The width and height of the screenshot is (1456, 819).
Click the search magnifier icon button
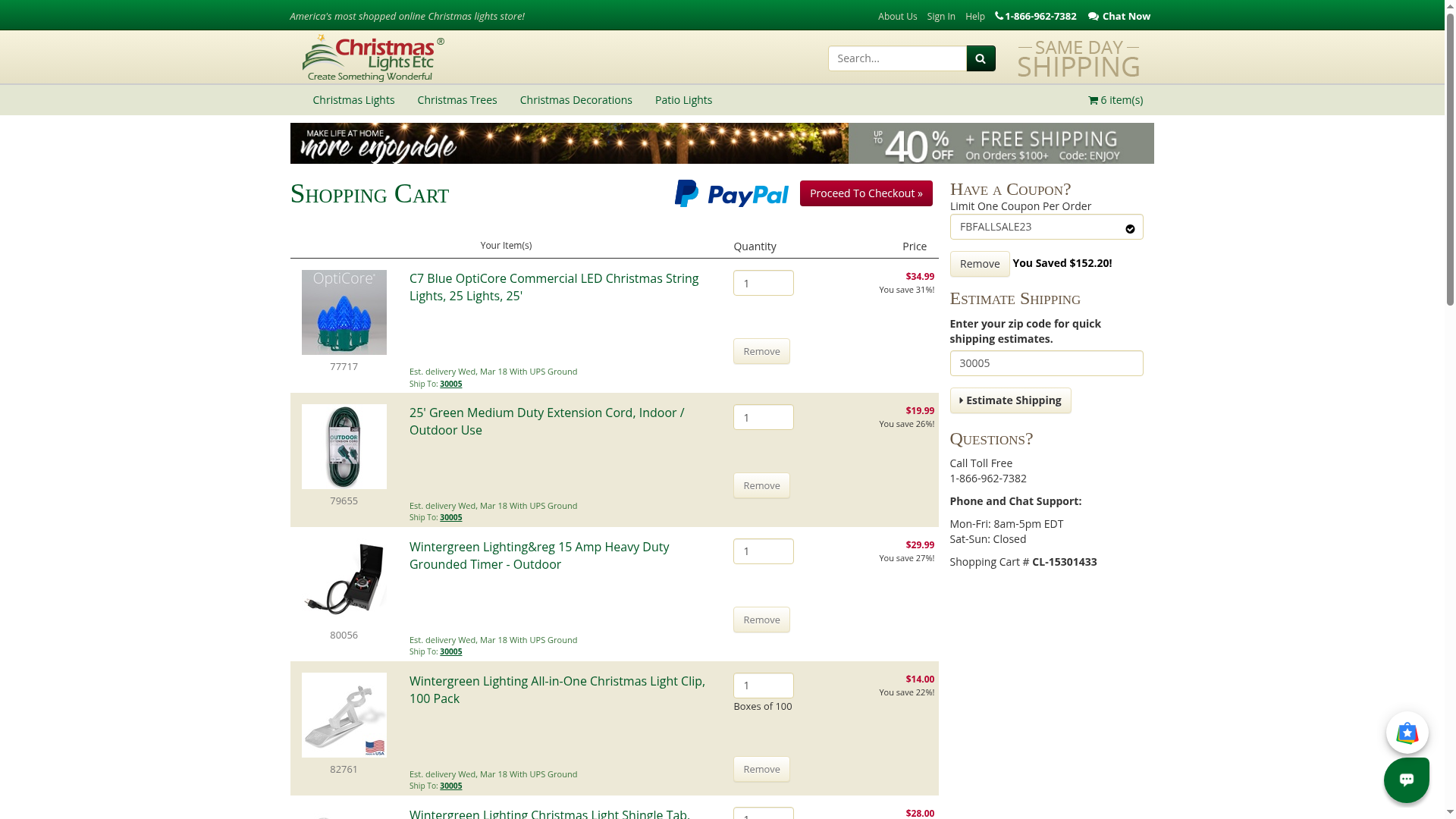[981, 58]
